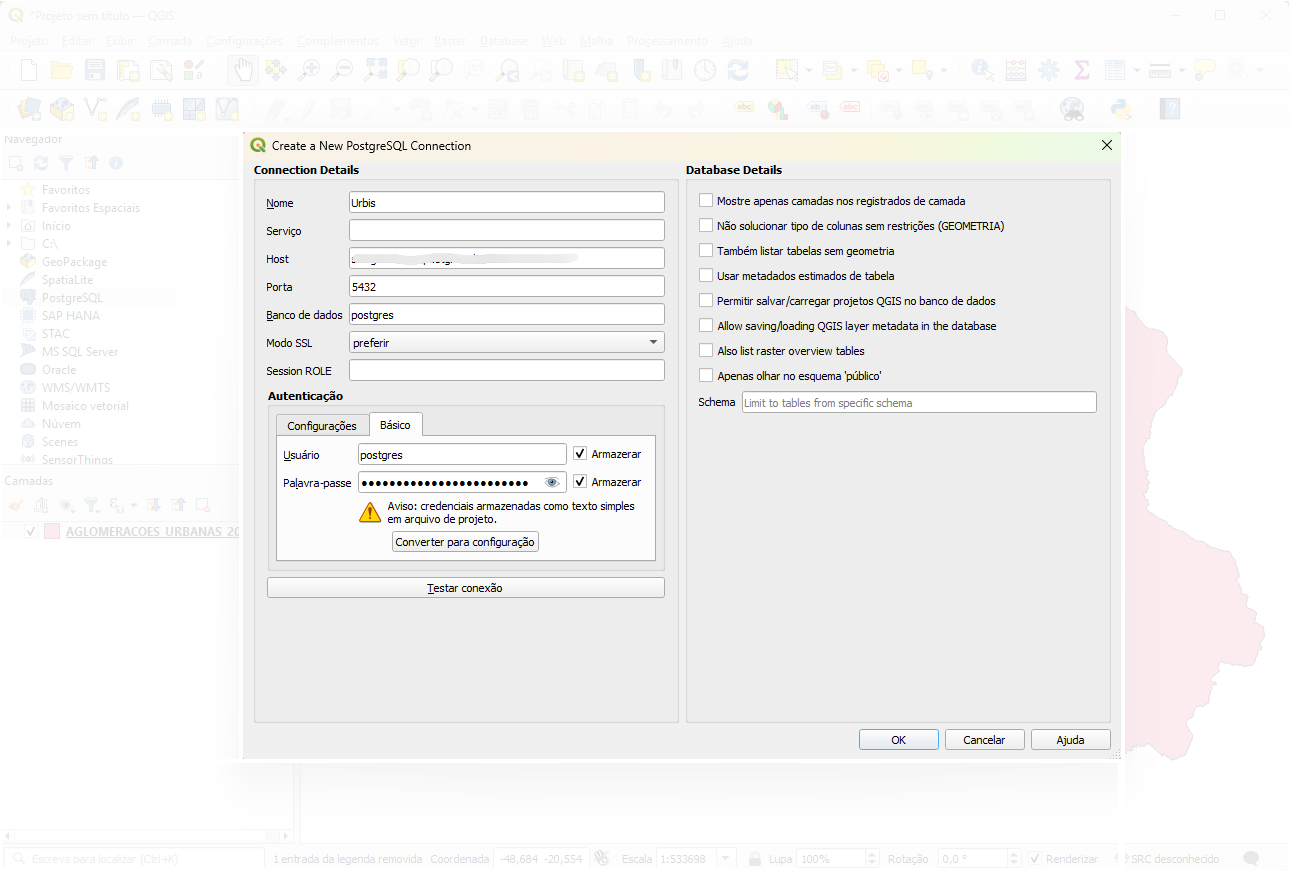Open the Processing Toolbox gear icon
Viewport: 1290px width, 872px height.
[1048, 70]
